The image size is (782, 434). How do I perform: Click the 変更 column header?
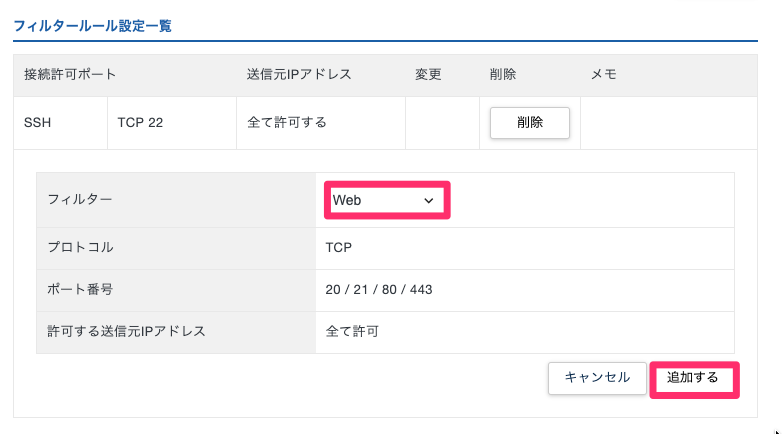point(428,75)
